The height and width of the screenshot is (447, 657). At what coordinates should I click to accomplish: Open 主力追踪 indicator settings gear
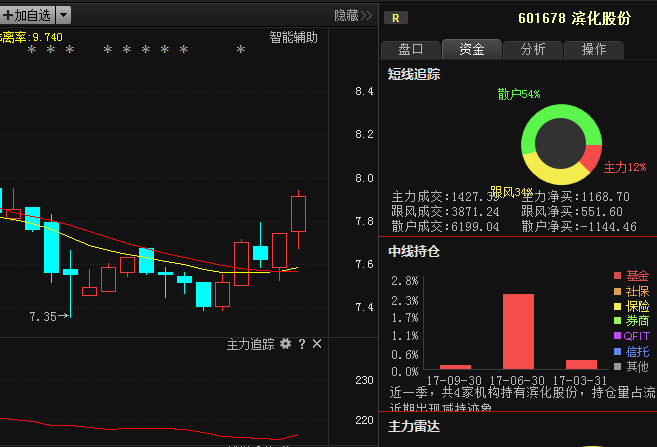tap(285, 344)
